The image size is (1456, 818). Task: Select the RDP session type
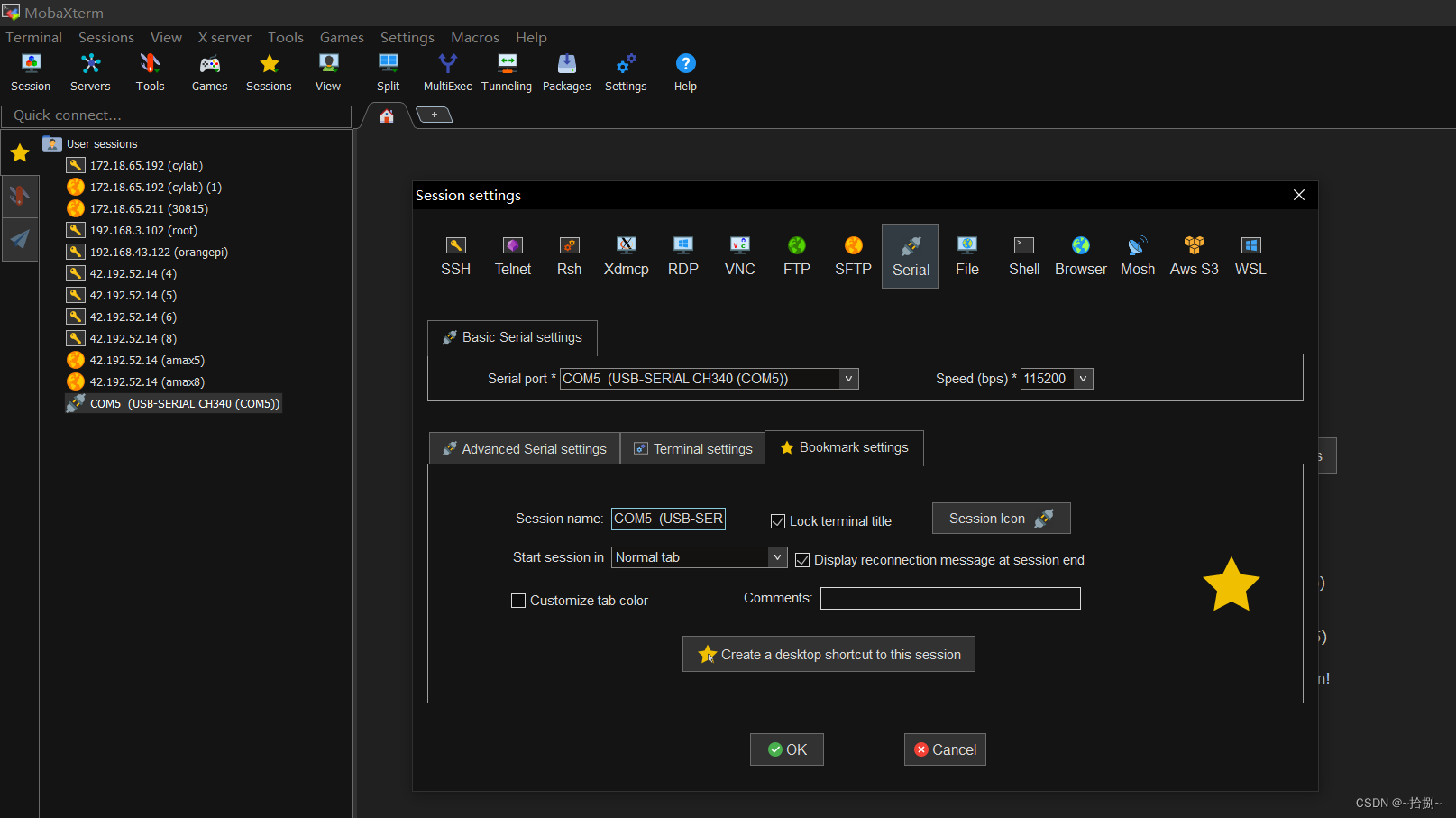(683, 256)
